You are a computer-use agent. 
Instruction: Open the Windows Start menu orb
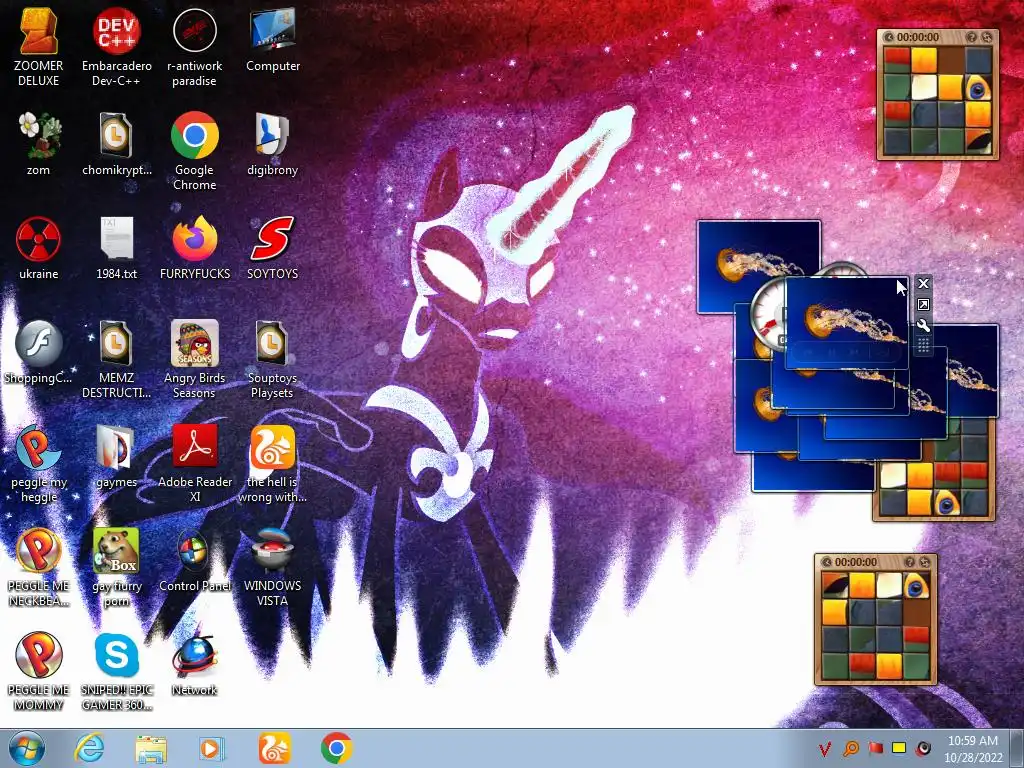pos(27,748)
